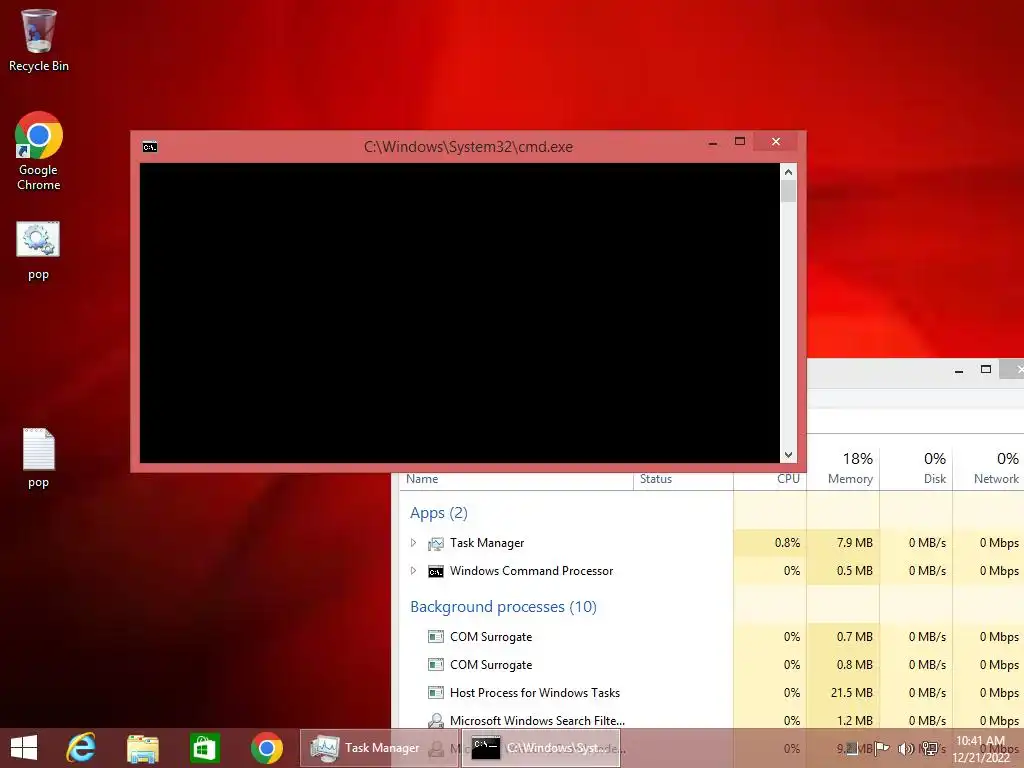Open the volume speaker tray icon
Image resolution: width=1024 pixels, height=768 pixels.
pos(906,748)
